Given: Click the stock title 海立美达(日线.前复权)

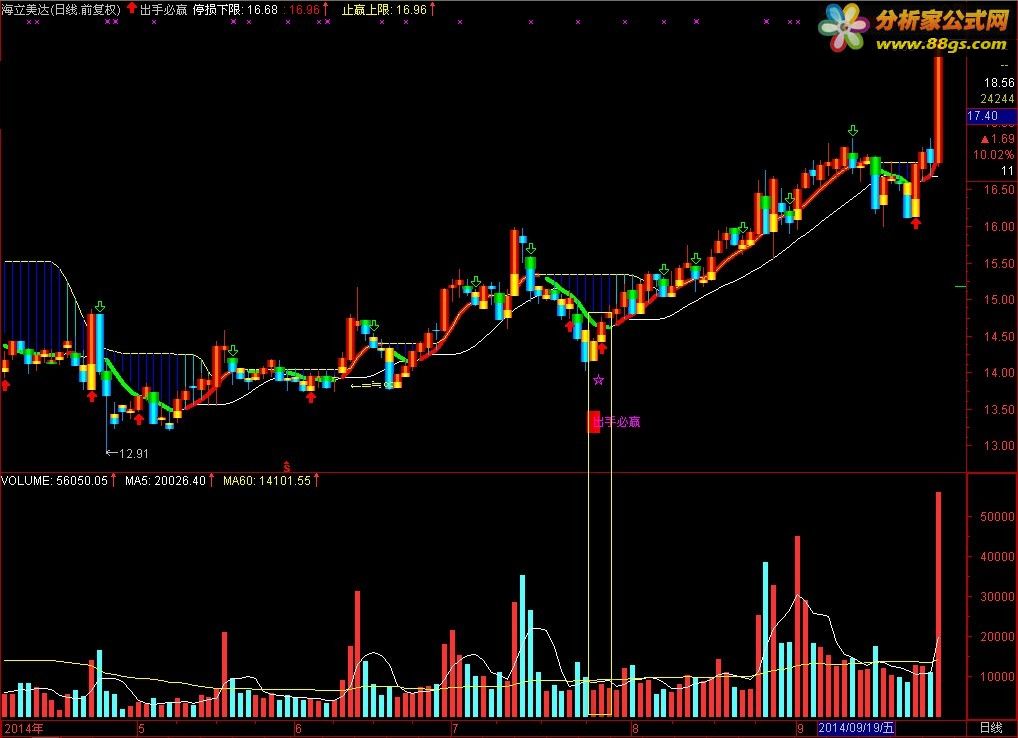Looking at the screenshot, I should point(61,10).
